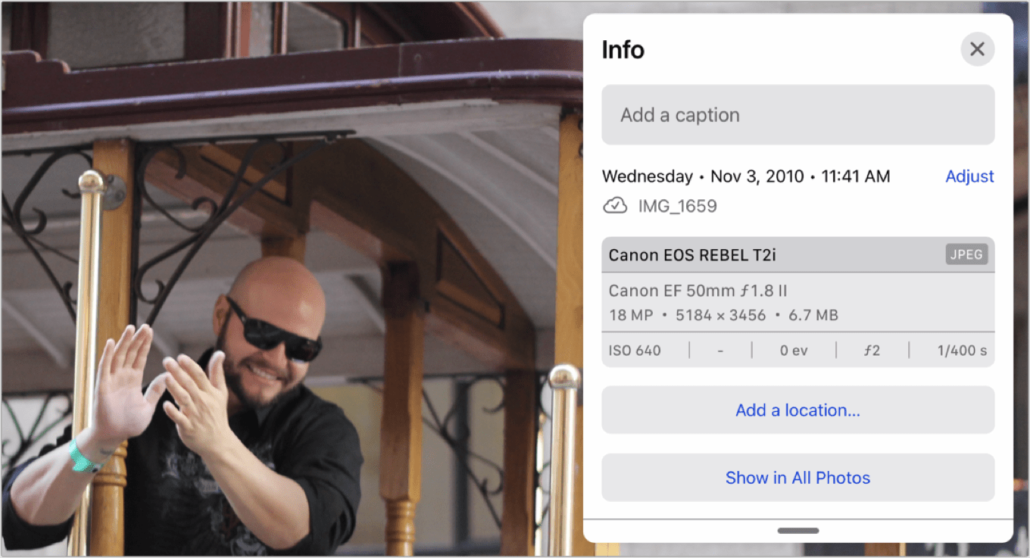This screenshot has height=558, width=1030.
Task: Click the iCloud status icon beside IMG_1659
Action: [x=615, y=206]
